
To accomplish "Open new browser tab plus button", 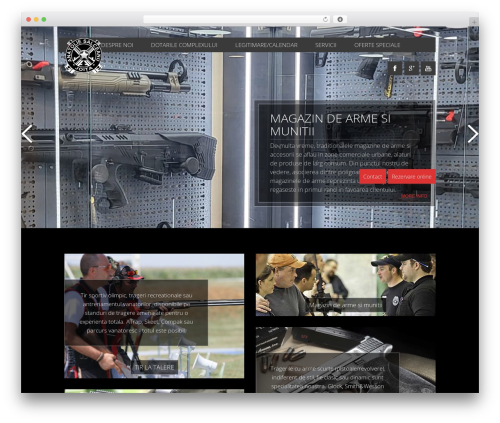I will click(x=474, y=22).
